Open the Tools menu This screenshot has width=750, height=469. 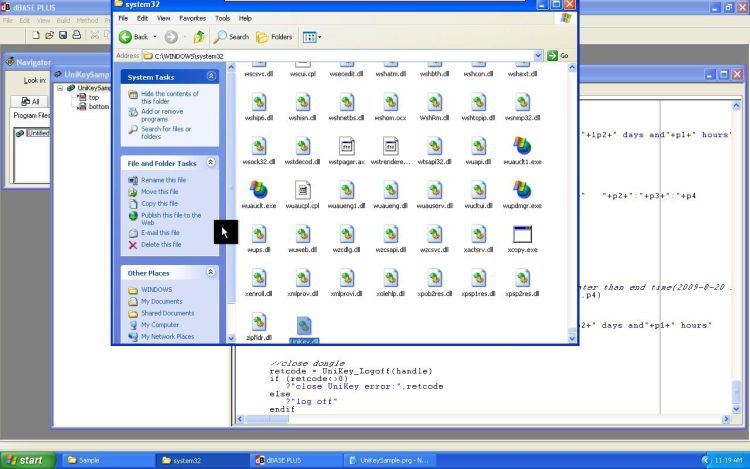click(x=222, y=18)
